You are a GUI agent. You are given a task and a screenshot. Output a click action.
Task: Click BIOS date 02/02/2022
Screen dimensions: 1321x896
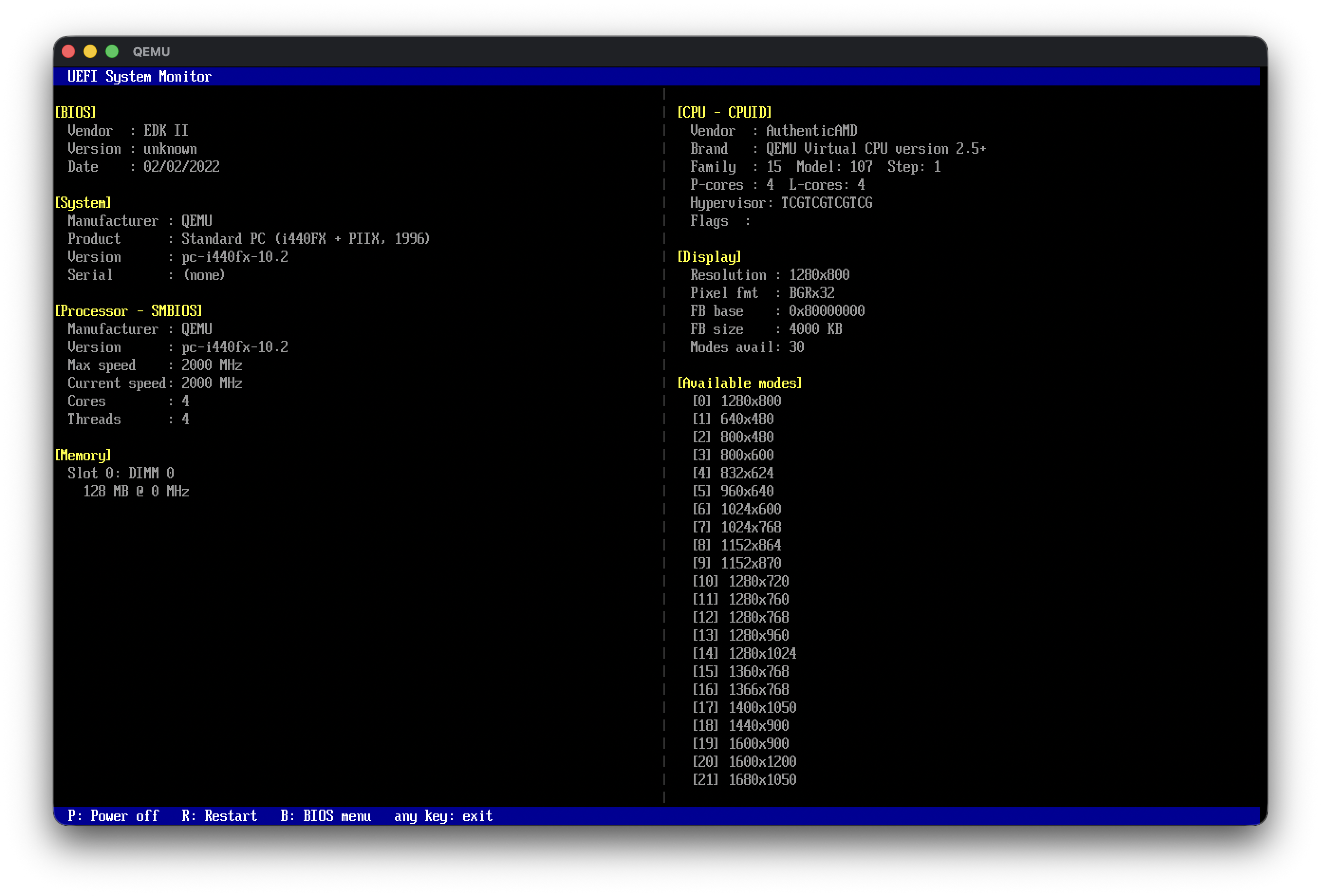click(x=181, y=167)
